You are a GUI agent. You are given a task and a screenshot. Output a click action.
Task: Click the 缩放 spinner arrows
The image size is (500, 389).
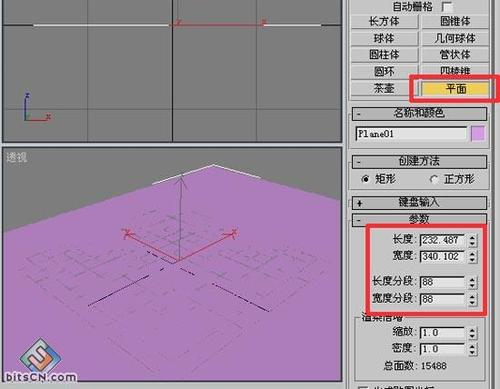[472, 333]
